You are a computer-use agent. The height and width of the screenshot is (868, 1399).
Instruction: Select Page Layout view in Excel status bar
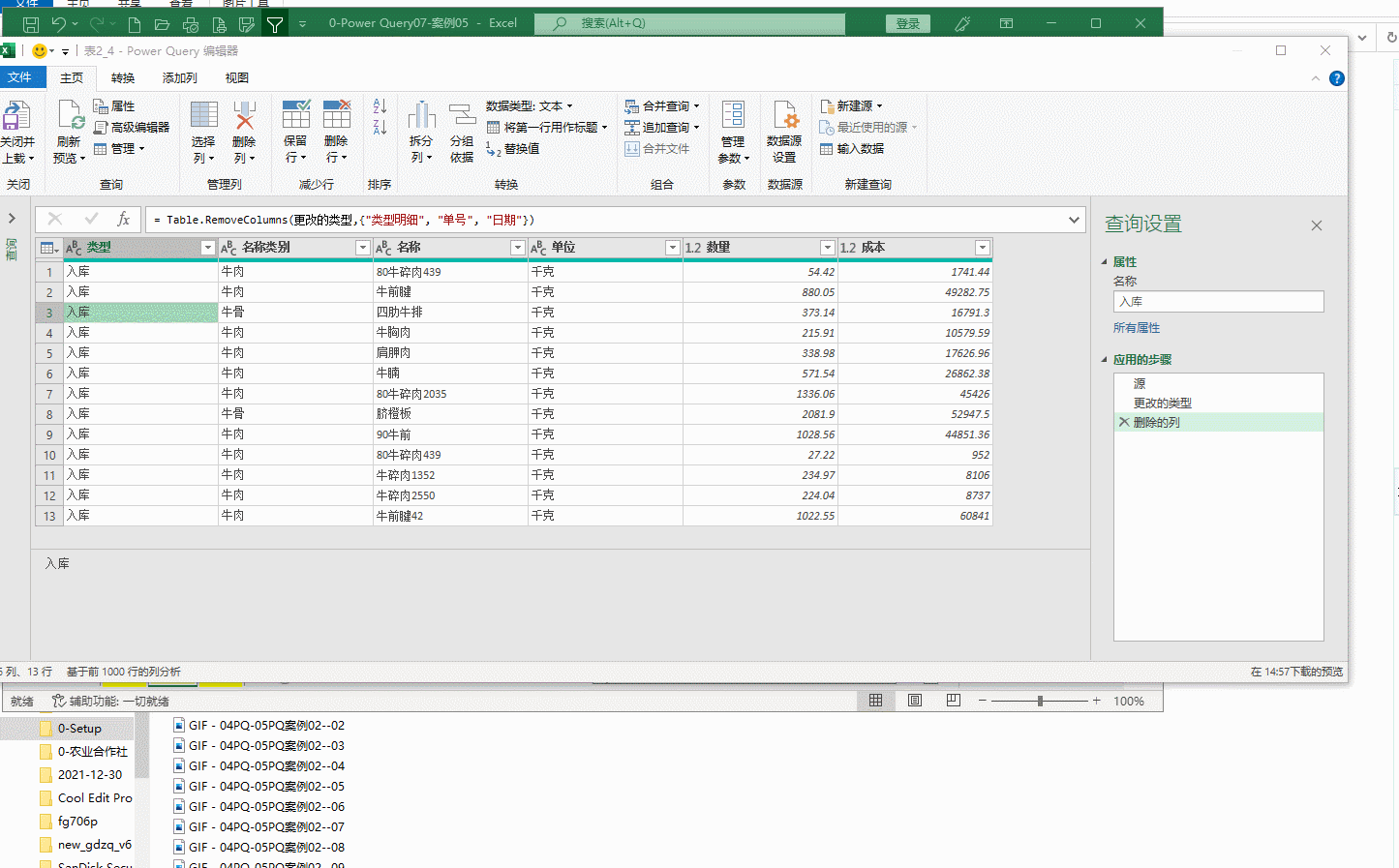click(x=915, y=701)
